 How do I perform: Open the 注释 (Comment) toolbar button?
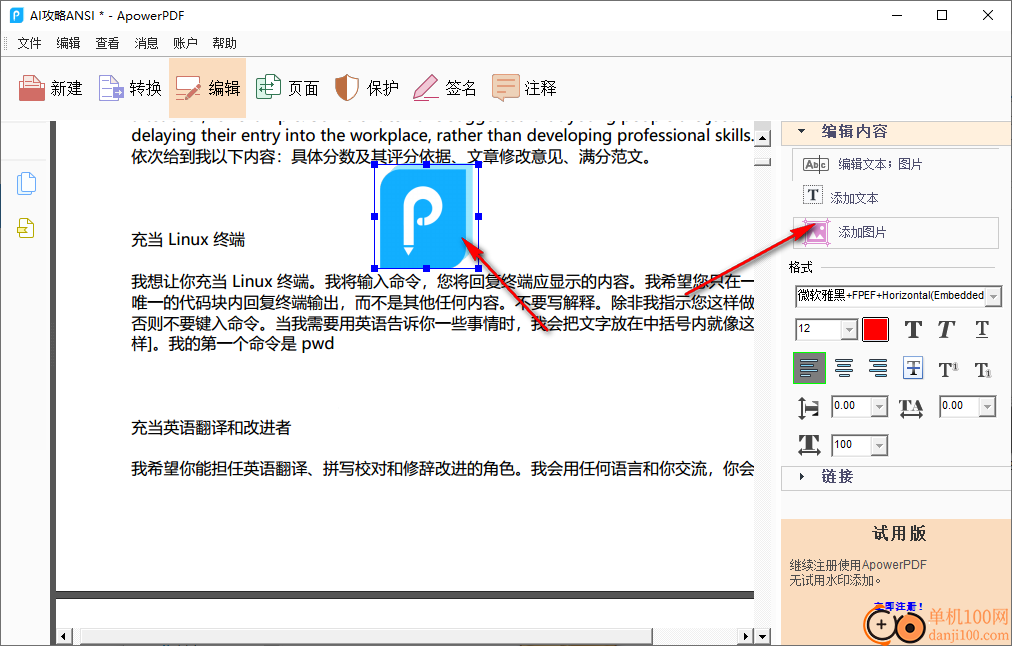pos(524,88)
